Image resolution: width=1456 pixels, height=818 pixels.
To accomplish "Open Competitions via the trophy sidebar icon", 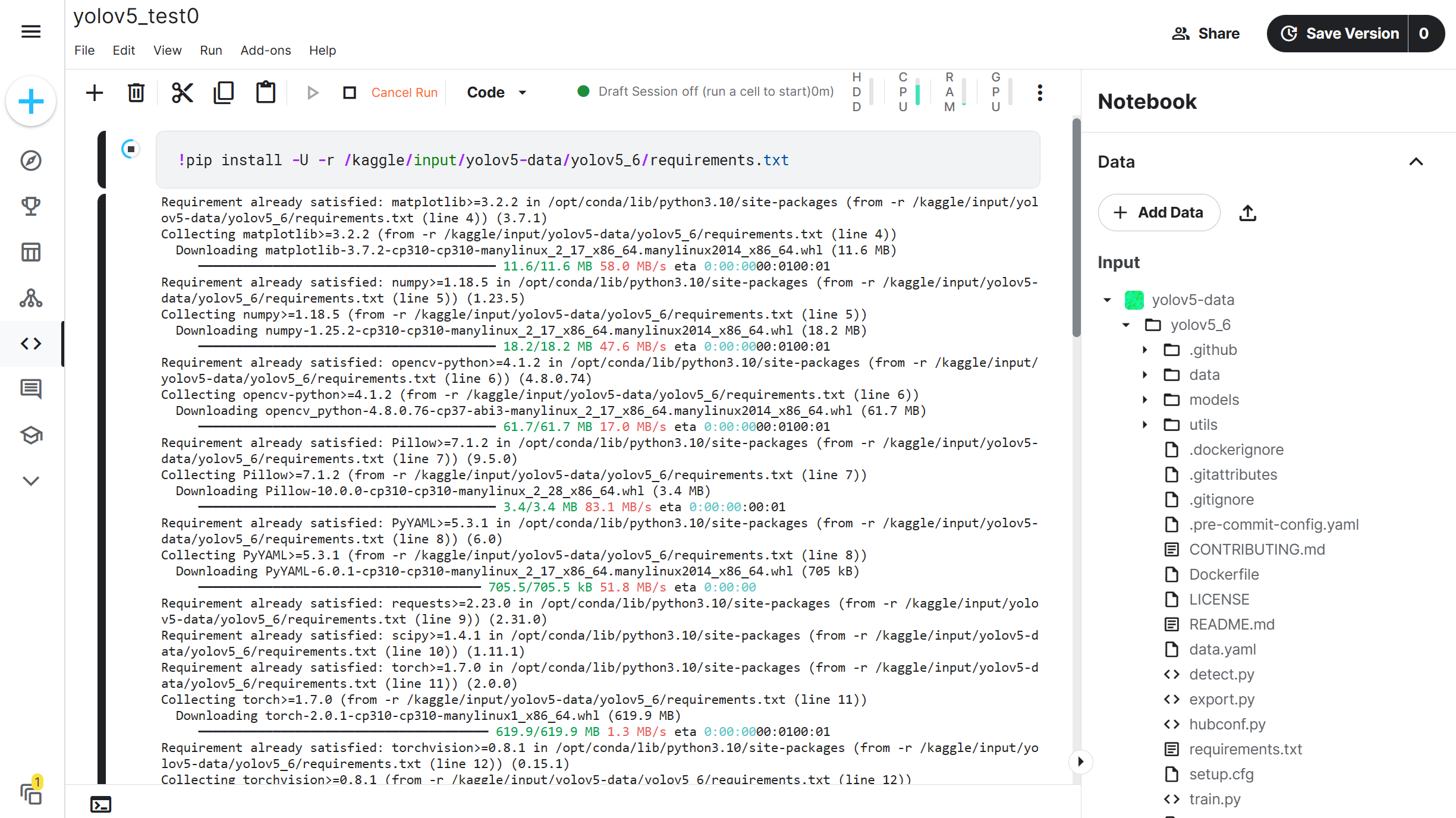I will 30,205.
